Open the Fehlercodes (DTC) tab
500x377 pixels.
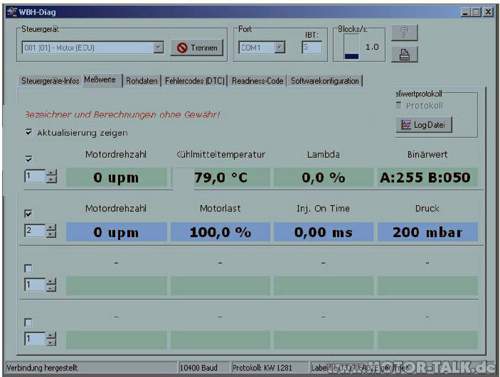coord(195,81)
